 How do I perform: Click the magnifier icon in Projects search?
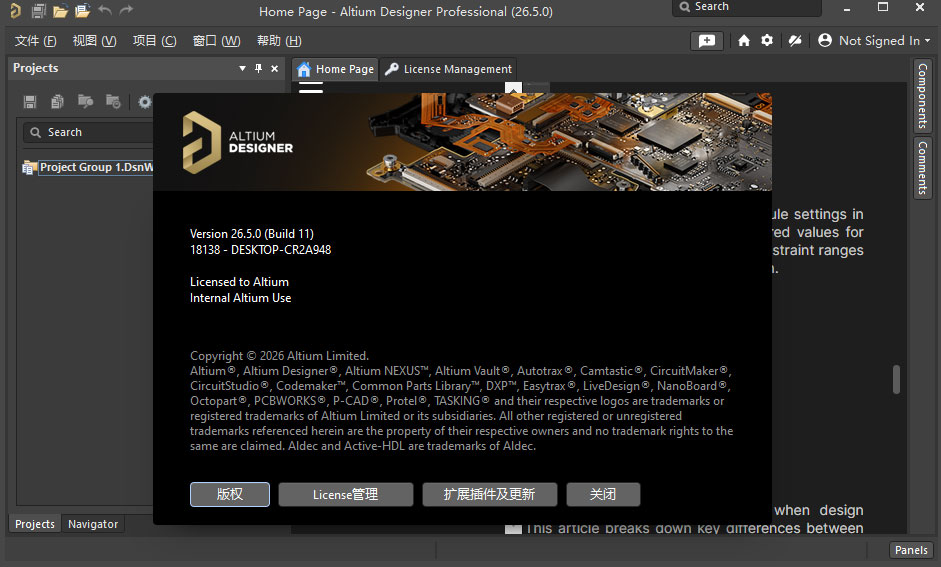click(35, 132)
